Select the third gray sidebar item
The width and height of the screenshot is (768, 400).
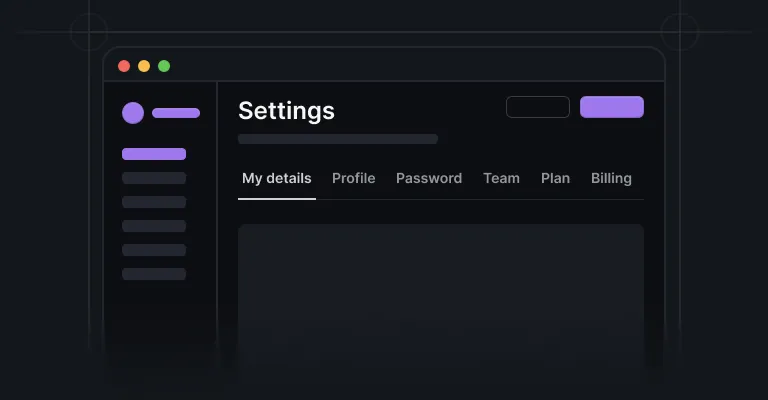coord(154,226)
